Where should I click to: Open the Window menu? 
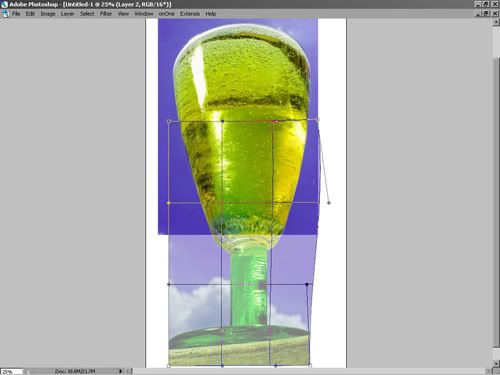tap(144, 14)
